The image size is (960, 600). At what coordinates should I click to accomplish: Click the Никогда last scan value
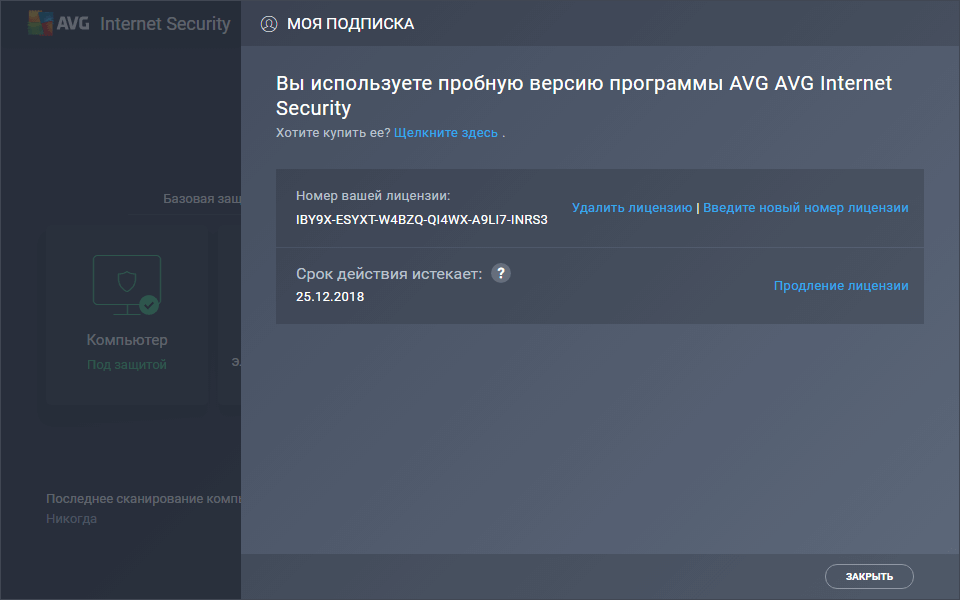[72, 519]
